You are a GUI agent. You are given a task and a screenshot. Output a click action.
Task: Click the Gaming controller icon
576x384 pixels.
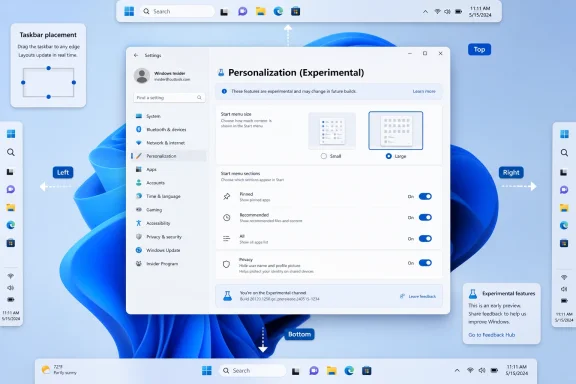139,209
